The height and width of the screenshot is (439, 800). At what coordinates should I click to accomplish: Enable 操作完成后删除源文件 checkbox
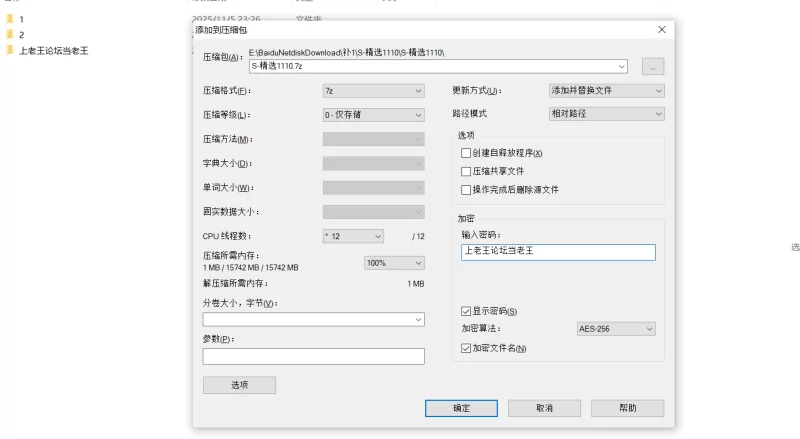click(466, 189)
